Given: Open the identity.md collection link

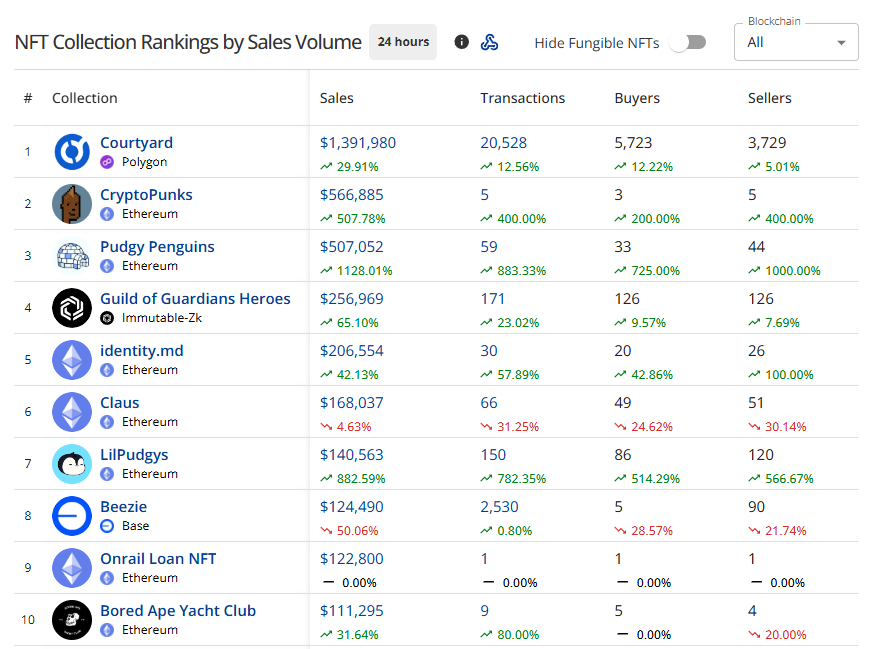Looking at the screenshot, I should pyautogui.click(x=142, y=350).
